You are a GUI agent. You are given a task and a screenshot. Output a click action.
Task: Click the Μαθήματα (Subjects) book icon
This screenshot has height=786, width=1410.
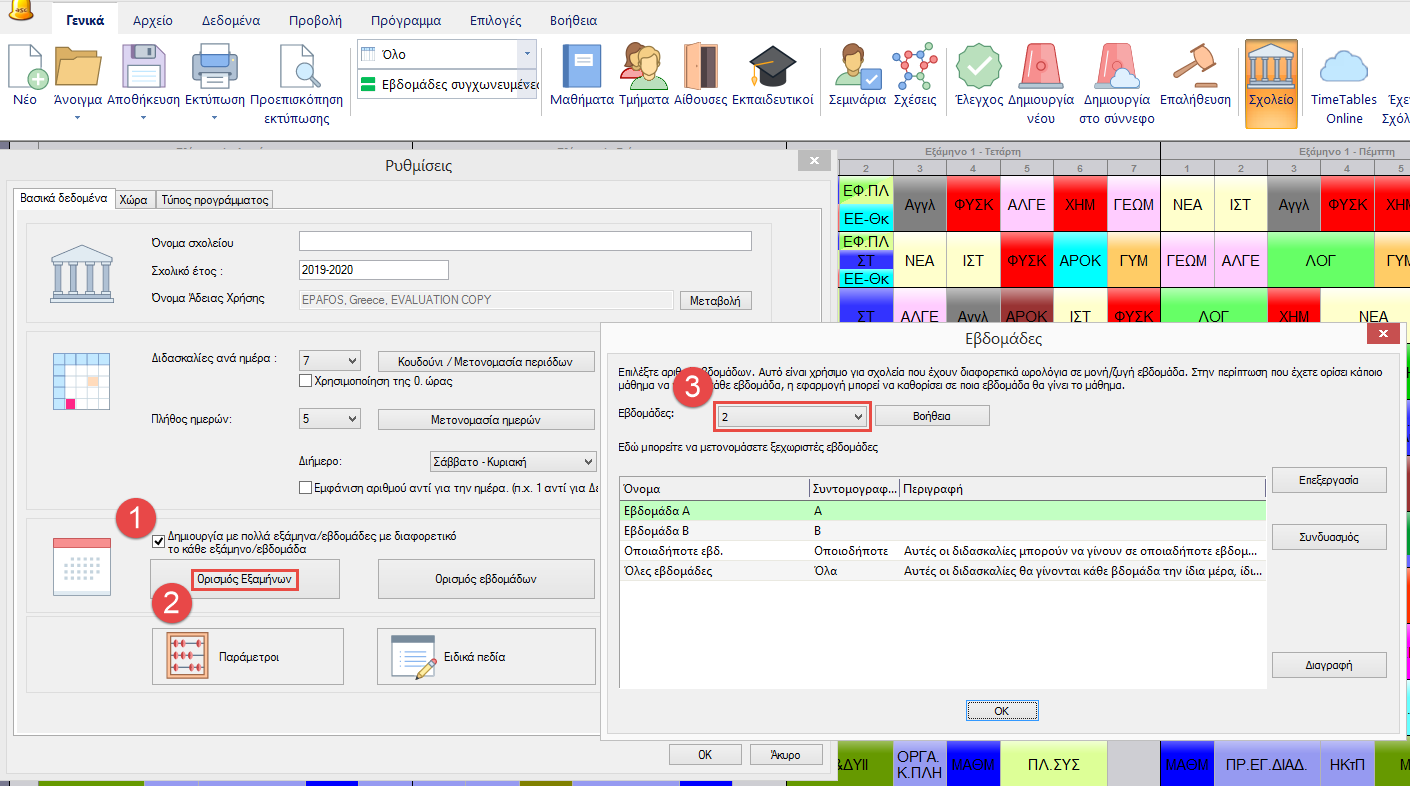582,68
